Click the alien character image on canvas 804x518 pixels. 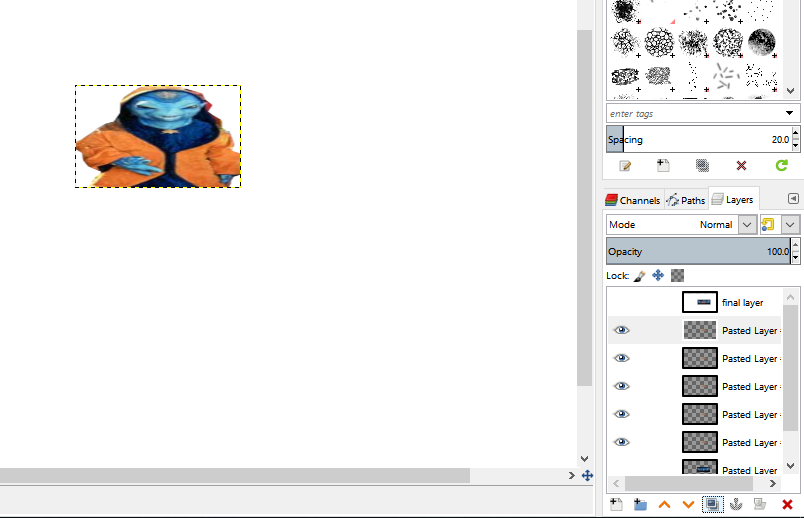(x=158, y=136)
